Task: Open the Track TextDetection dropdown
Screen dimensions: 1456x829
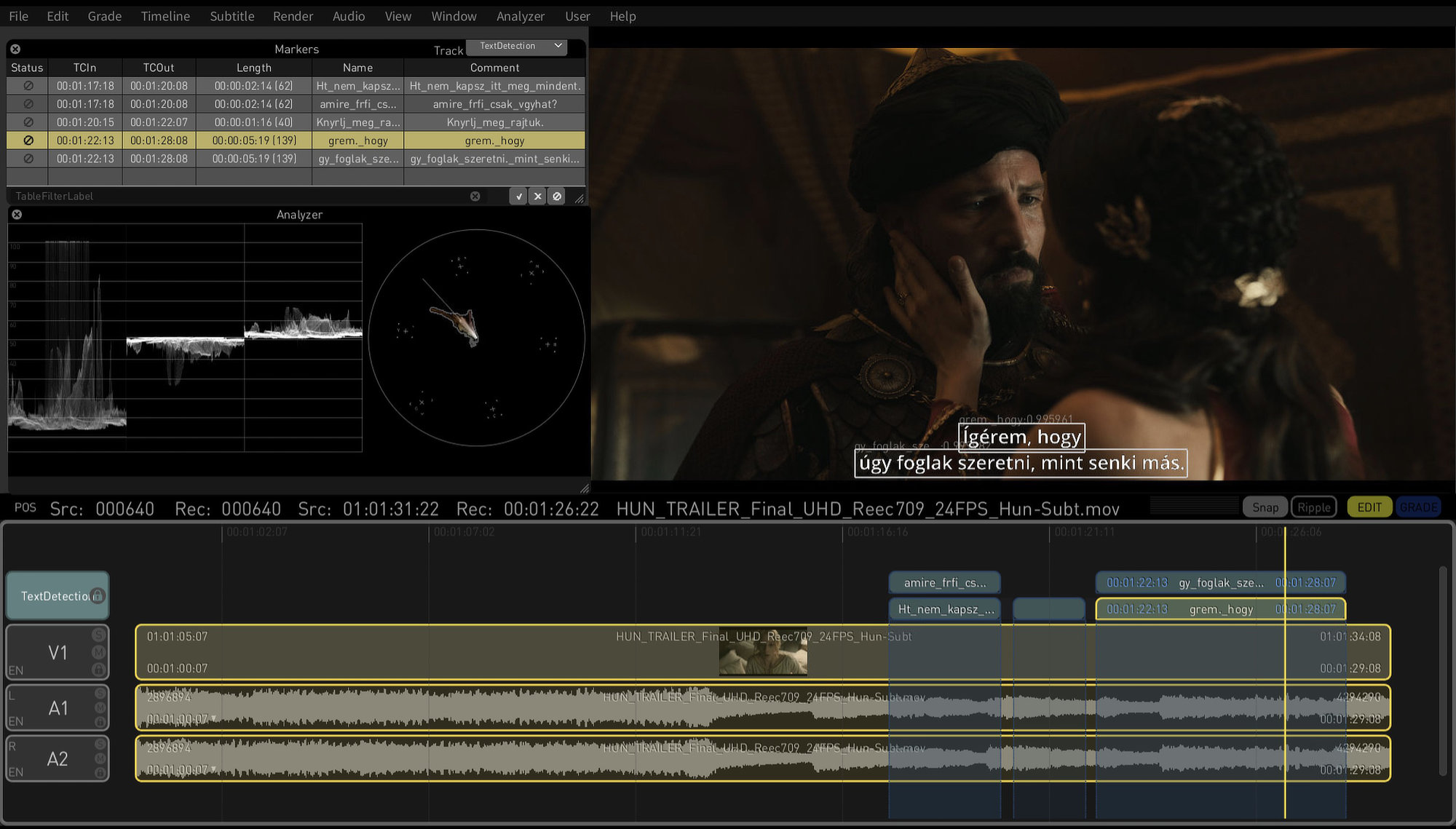Action: coord(516,46)
